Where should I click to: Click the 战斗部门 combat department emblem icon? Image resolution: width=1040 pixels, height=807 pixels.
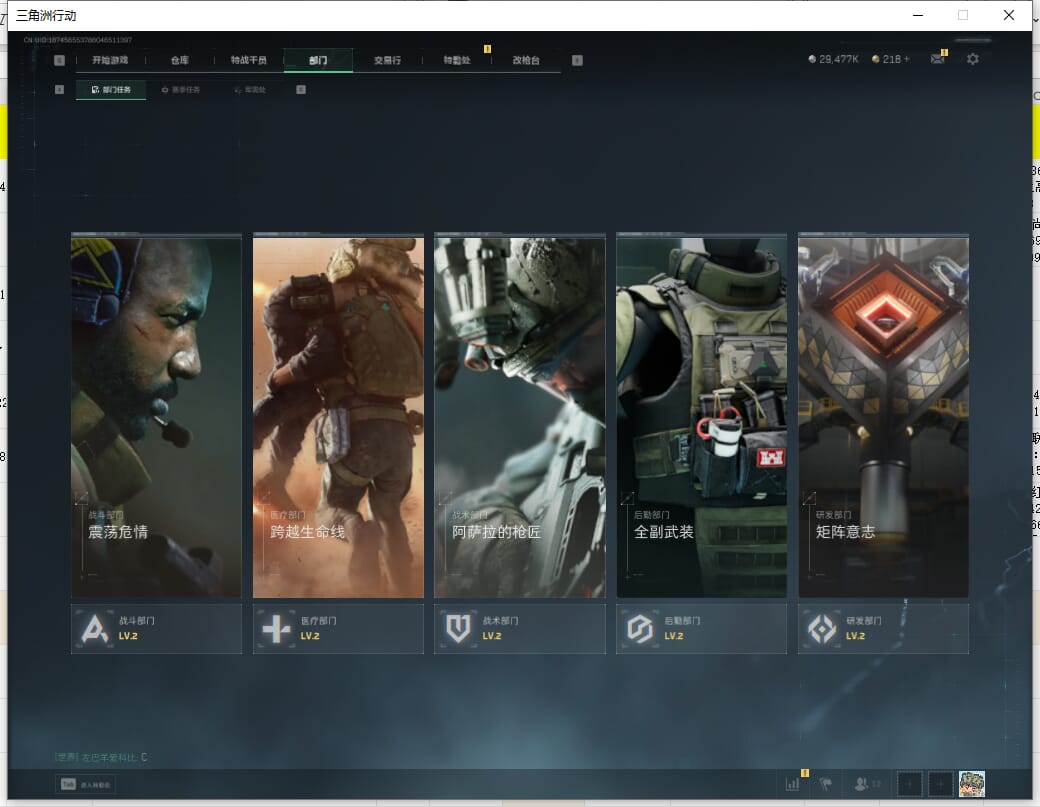[x=94, y=629]
